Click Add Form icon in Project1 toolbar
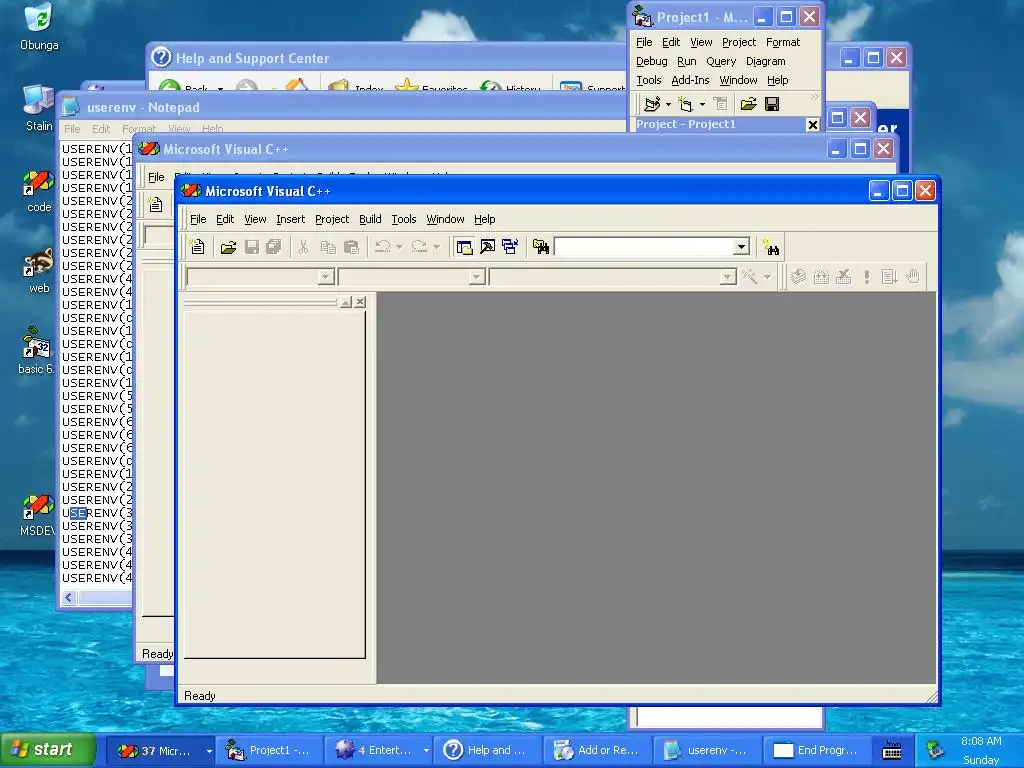1024x768 pixels. 685,104
